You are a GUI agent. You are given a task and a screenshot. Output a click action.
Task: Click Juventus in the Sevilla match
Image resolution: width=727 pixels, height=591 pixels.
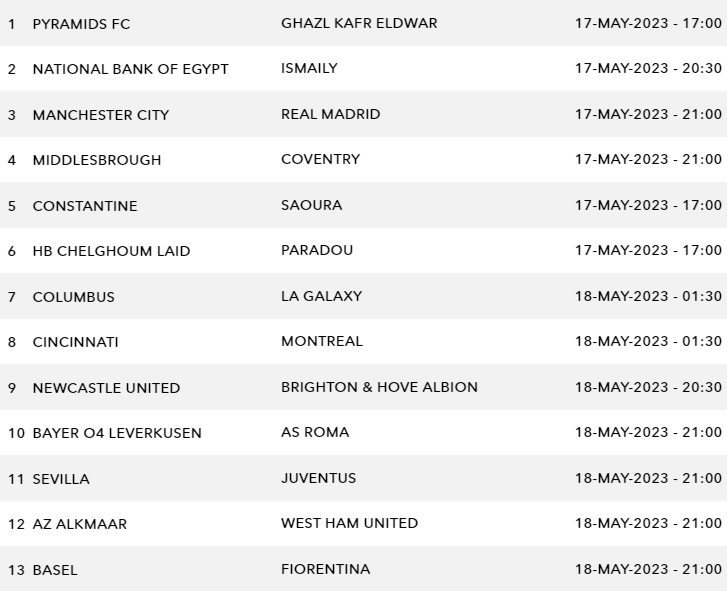(318, 478)
